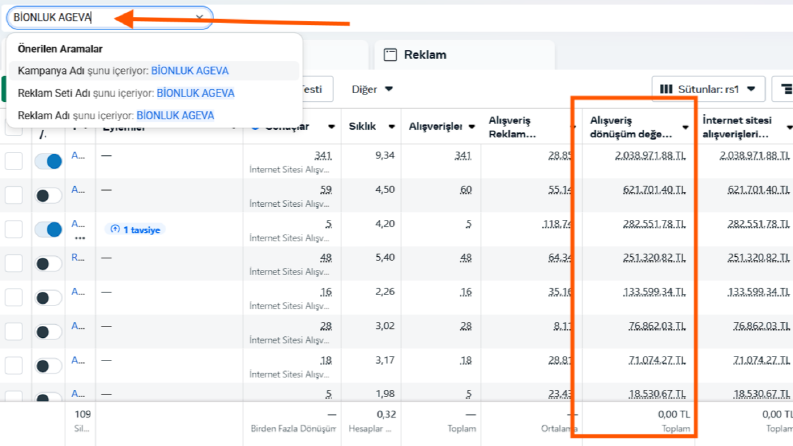Click conversion value 621.701,40 TL in dönüşüm column
The image size is (793, 446).
(654, 190)
